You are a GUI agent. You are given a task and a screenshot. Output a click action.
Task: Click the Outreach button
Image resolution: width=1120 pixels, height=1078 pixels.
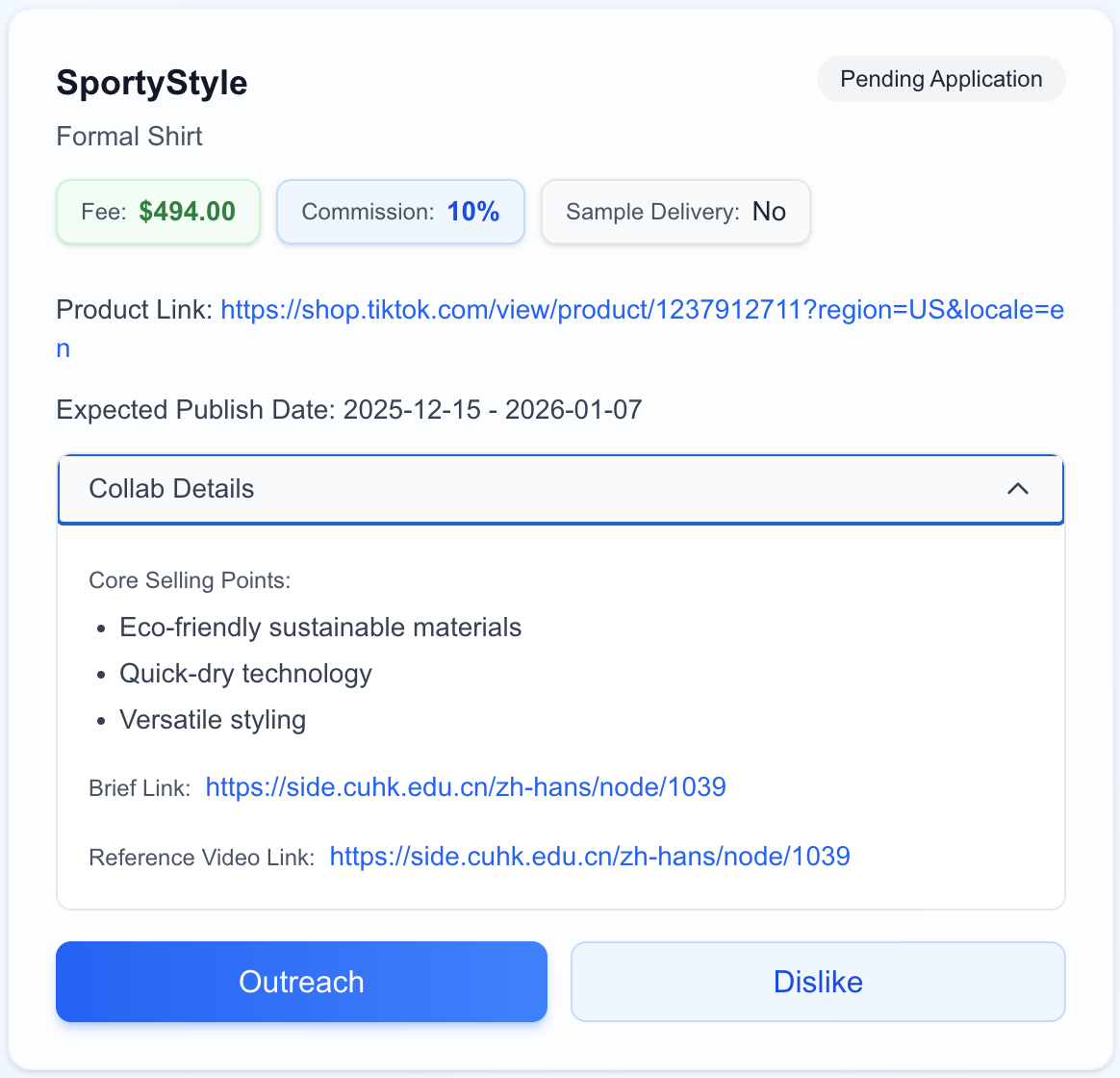tap(301, 982)
